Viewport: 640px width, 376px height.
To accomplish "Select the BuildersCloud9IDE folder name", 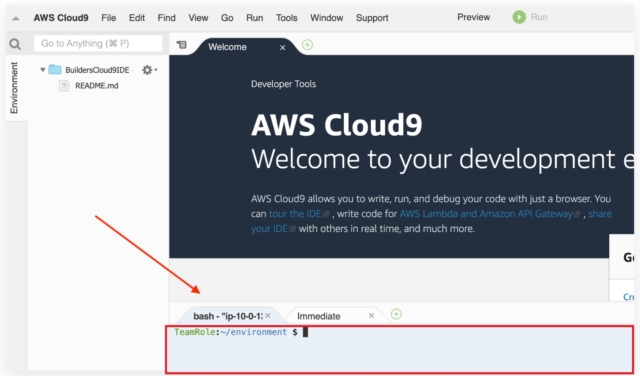I will pyautogui.click(x=97, y=70).
